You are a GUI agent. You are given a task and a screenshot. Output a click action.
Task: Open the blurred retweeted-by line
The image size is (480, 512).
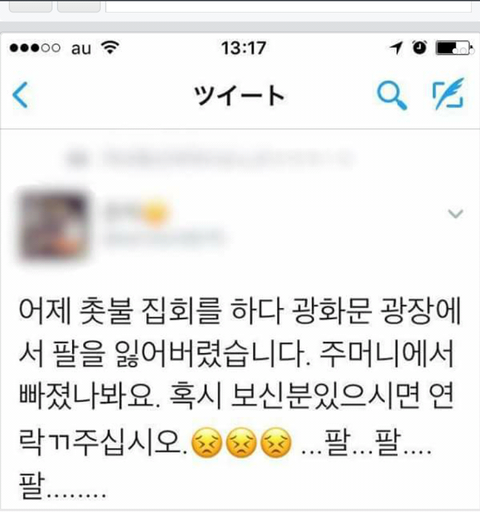[x=210, y=159]
